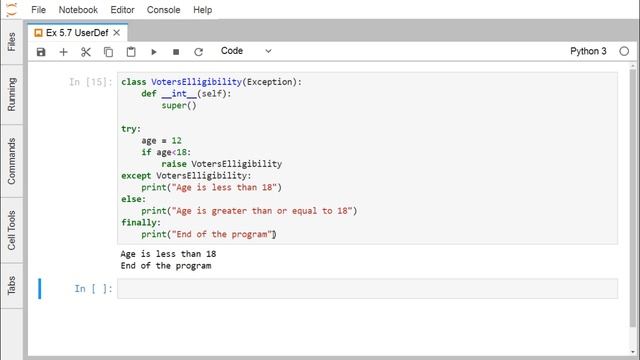The height and width of the screenshot is (360, 640).
Task: Open the Running sidebar panel
Action: tap(11, 94)
